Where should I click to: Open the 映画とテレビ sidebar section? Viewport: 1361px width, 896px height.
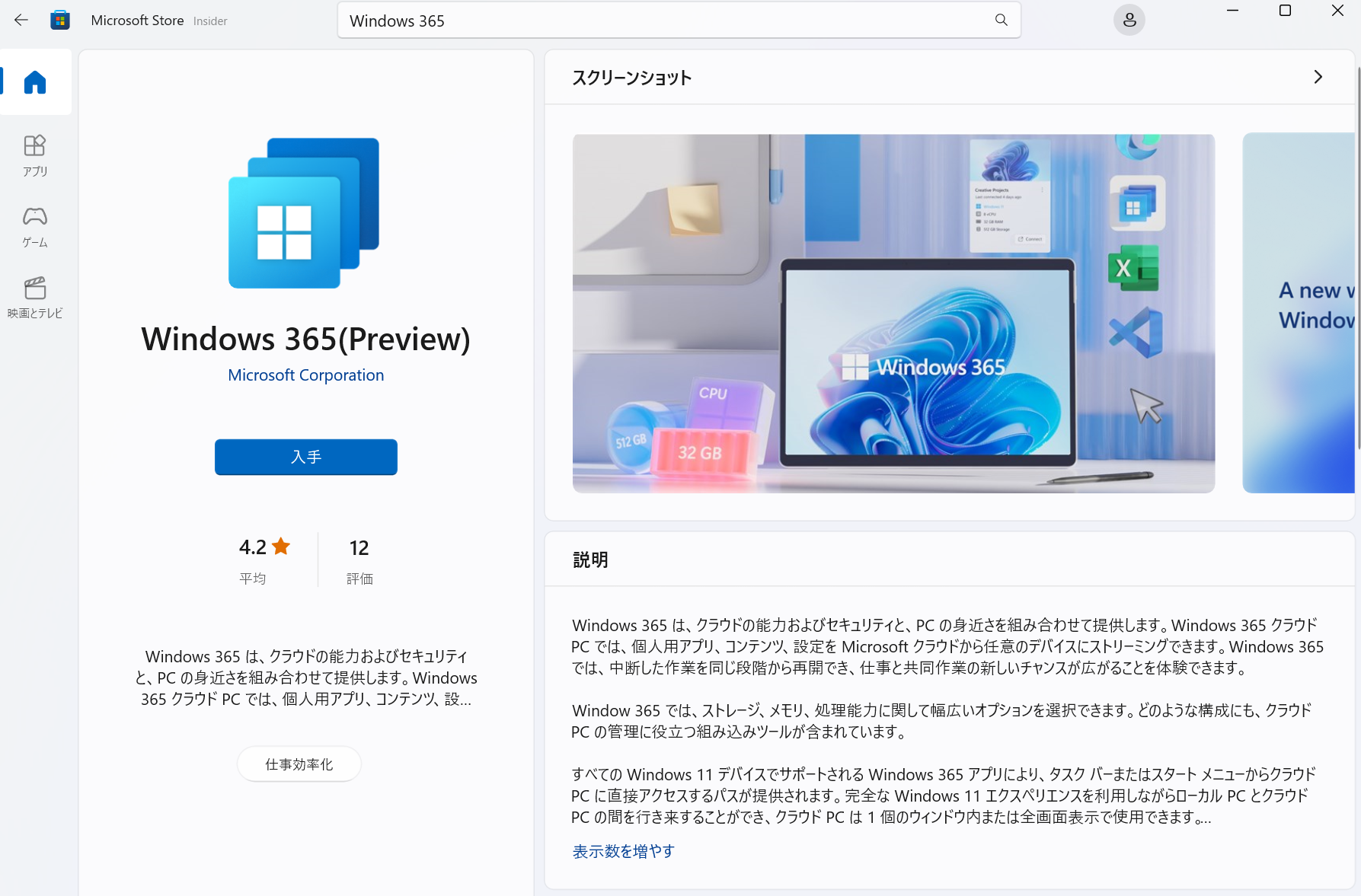(35, 298)
